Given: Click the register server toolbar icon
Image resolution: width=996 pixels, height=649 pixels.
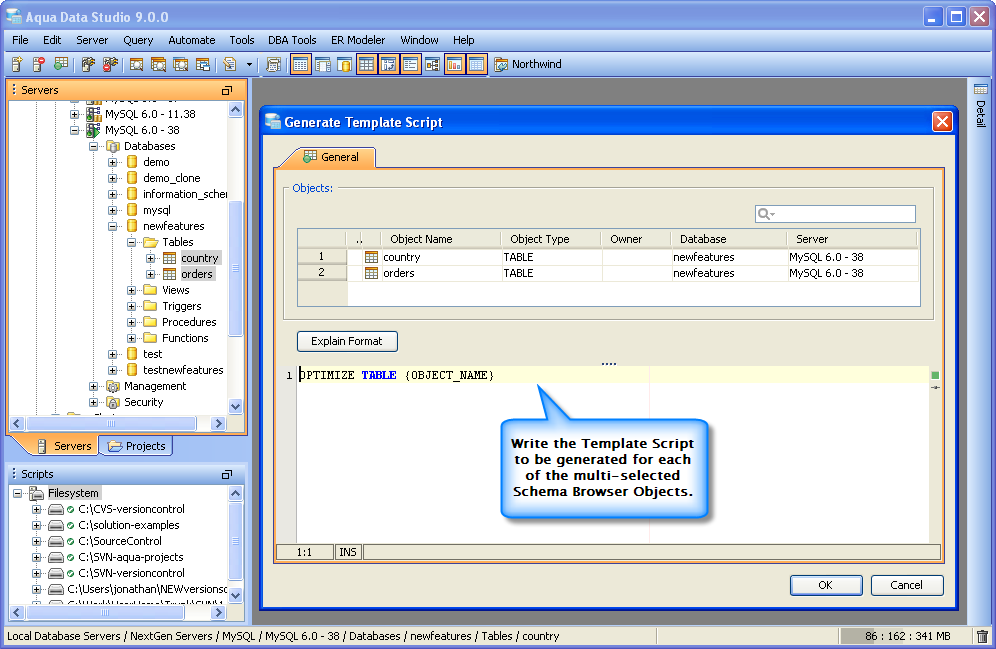Looking at the screenshot, I should [x=17, y=64].
